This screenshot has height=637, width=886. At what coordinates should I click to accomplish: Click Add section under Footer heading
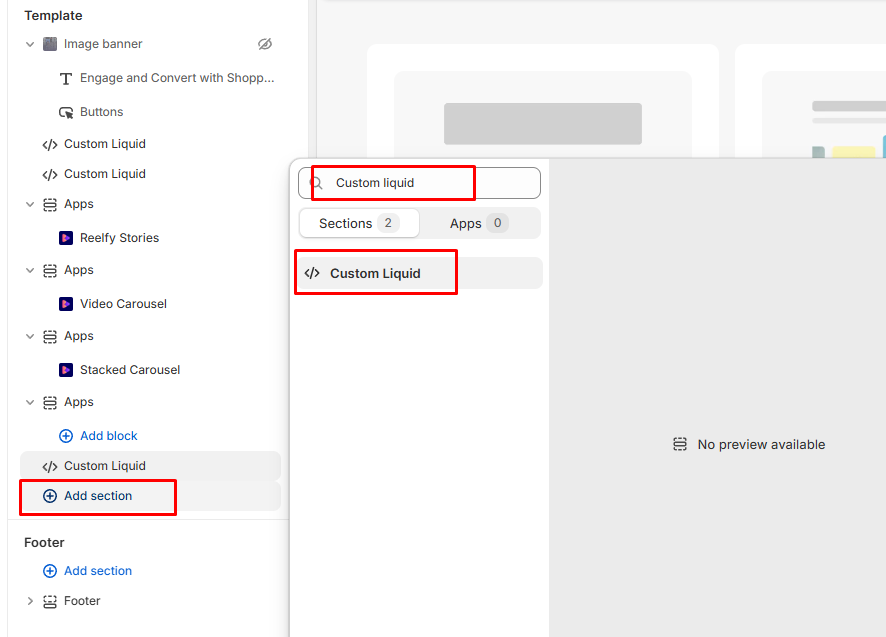[98, 571]
